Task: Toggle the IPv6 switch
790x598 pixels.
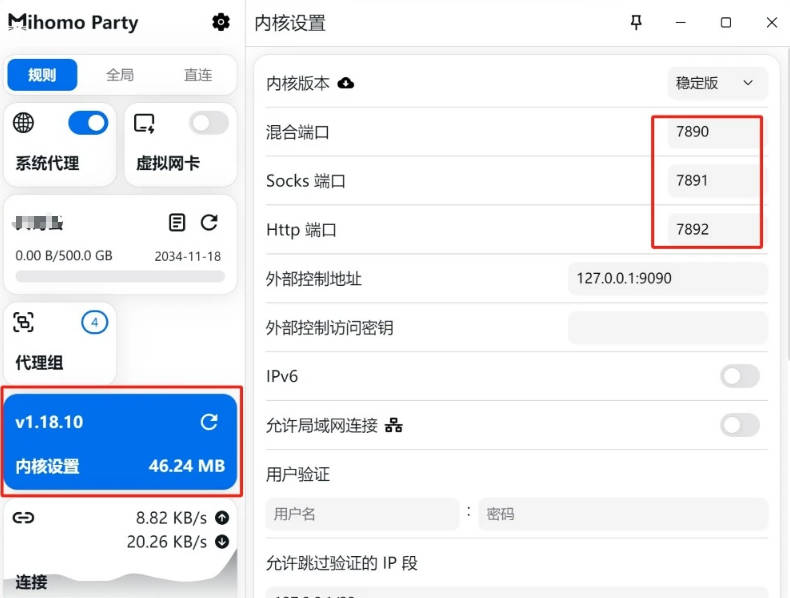Action: (x=740, y=376)
